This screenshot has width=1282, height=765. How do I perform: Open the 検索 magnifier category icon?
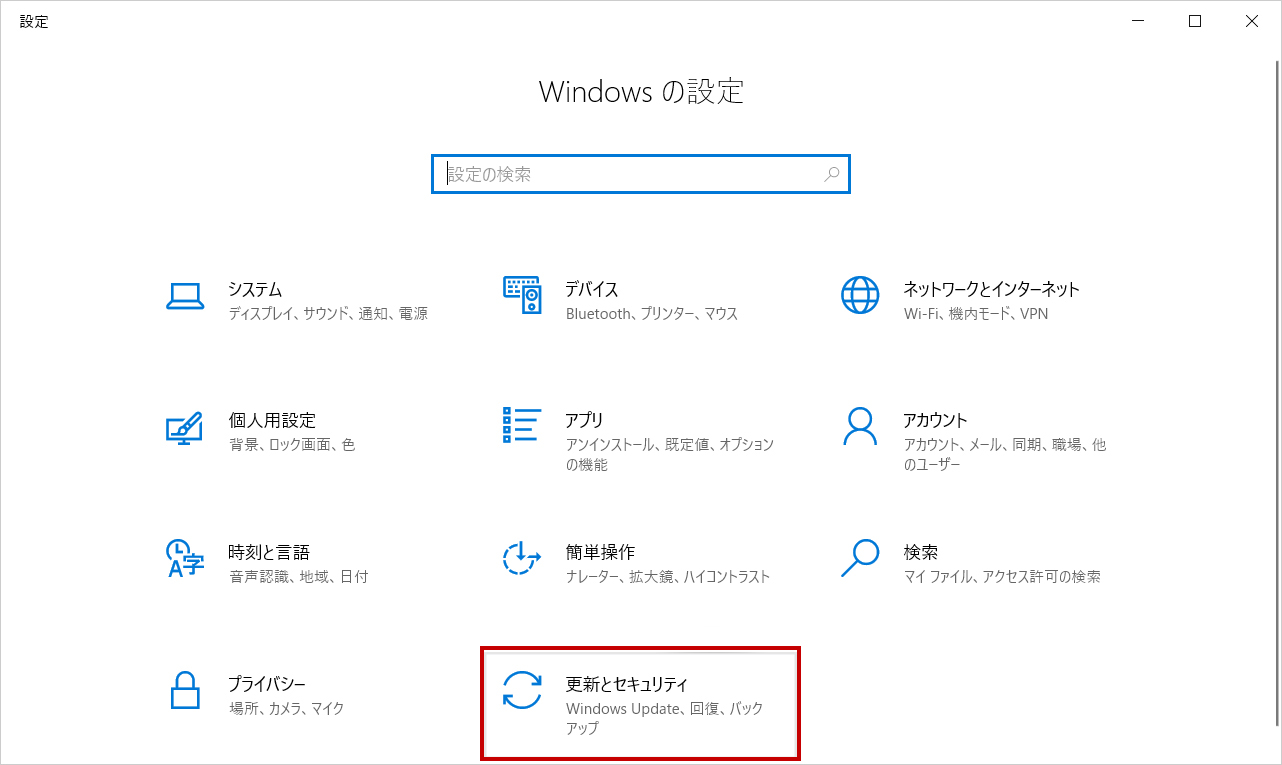pos(860,558)
